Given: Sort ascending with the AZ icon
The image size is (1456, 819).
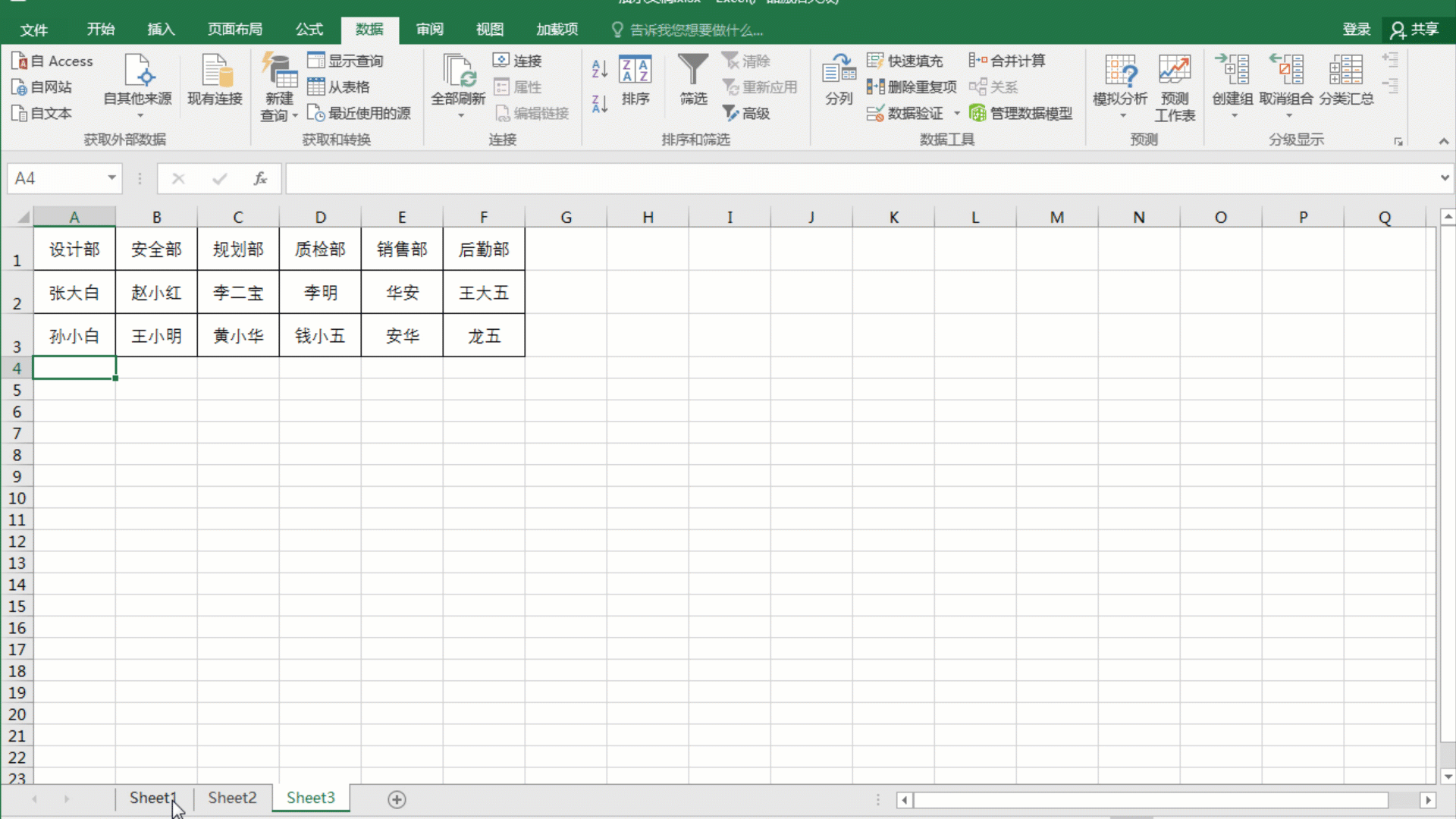Looking at the screenshot, I should pos(598,69).
